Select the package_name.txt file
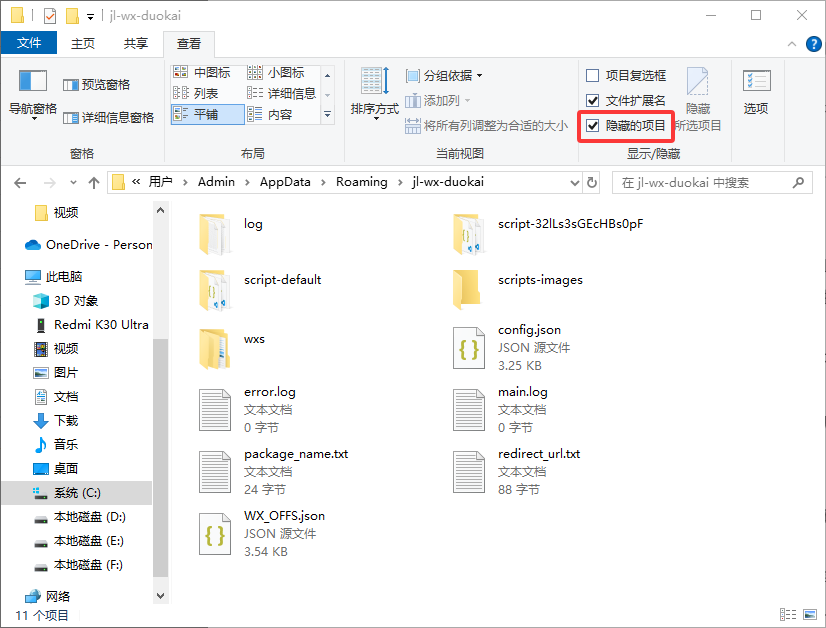Viewport: 826px width, 628px height. [x=274, y=472]
